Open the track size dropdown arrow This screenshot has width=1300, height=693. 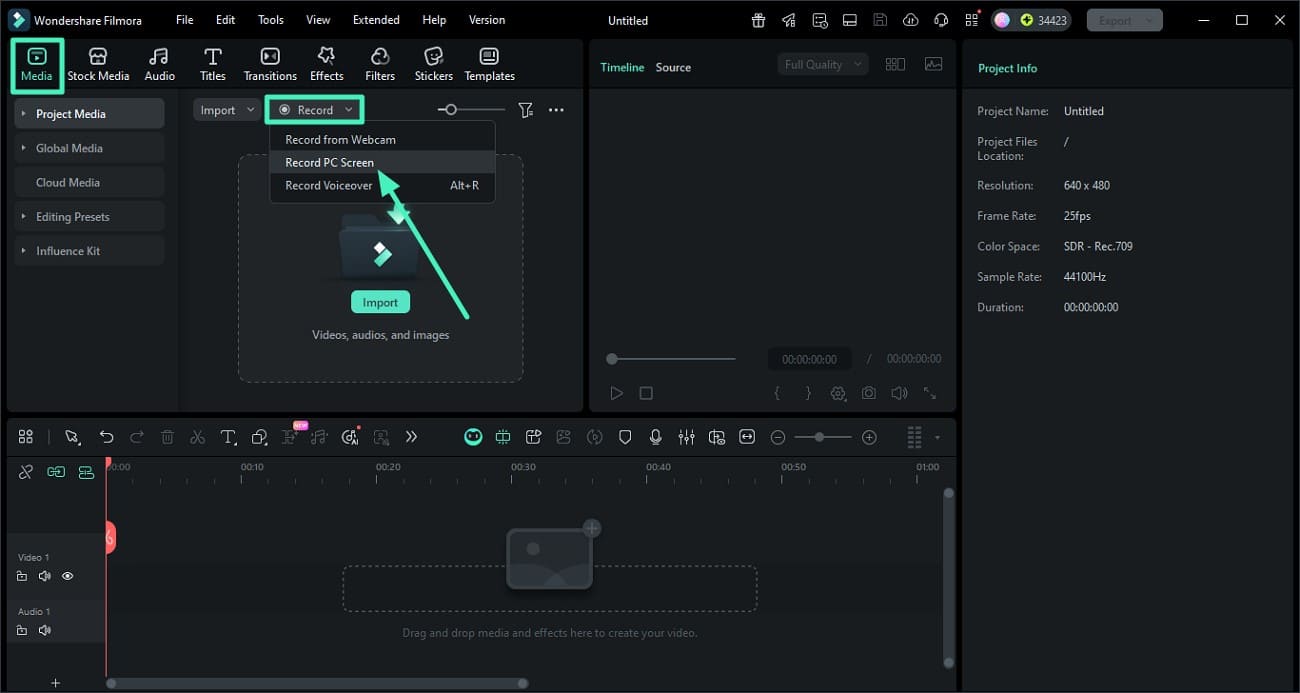tap(937, 437)
